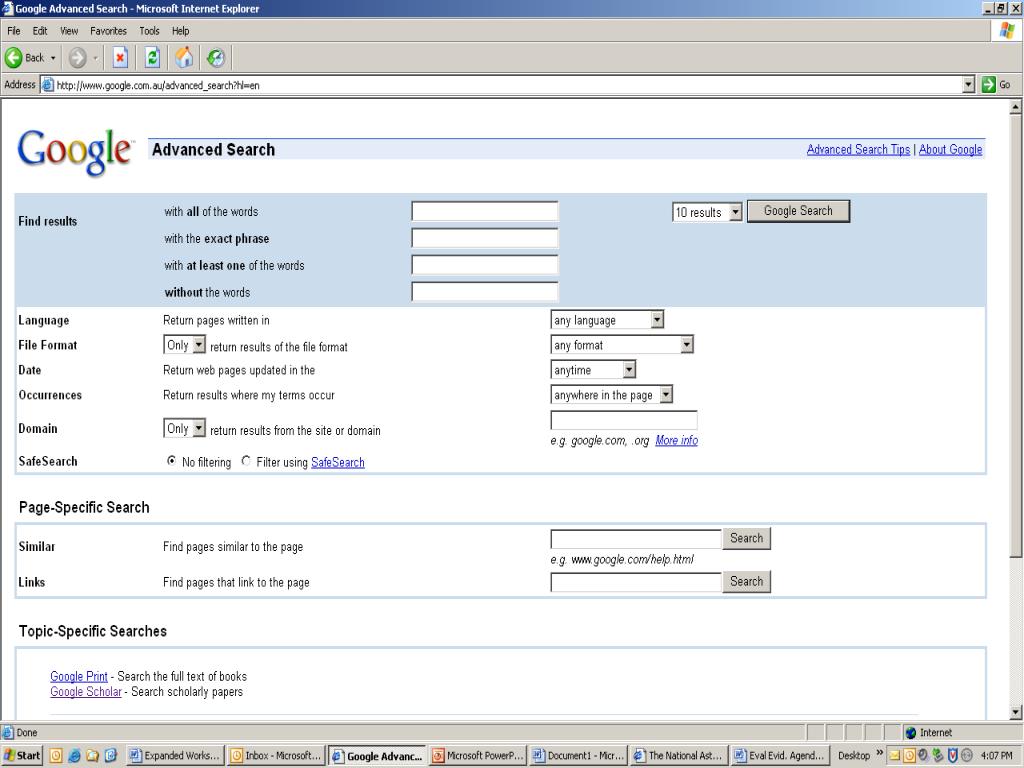This screenshot has height=768, width=1024.
Task: Click the scrollbar down arrow
Action: pos(1016,712)
